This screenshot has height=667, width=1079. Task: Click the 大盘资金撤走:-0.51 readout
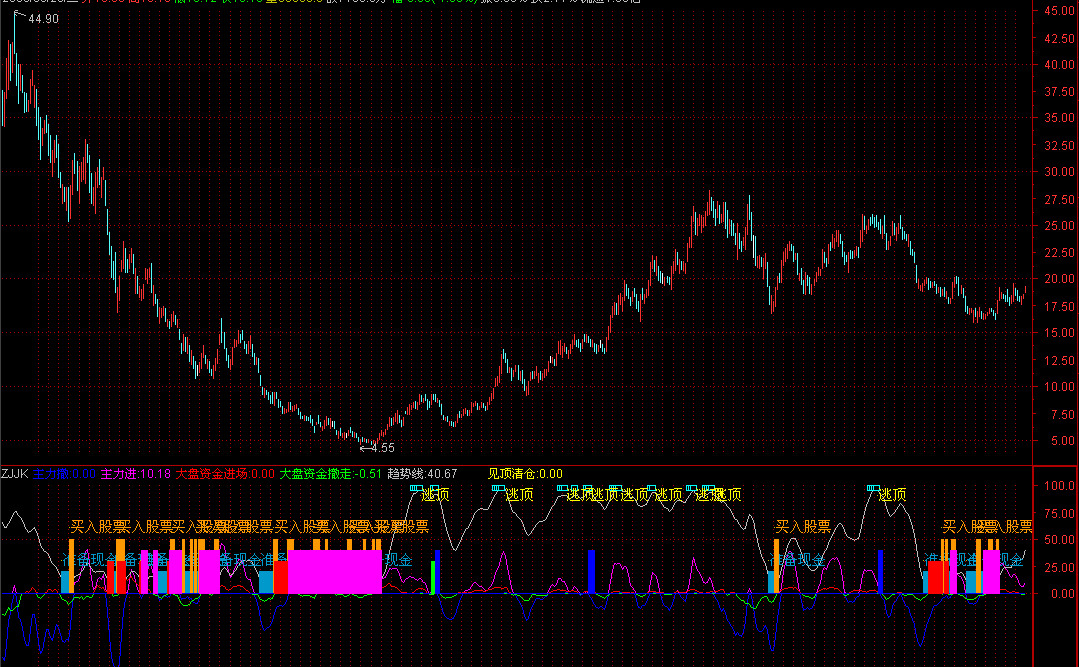(330, 474)
